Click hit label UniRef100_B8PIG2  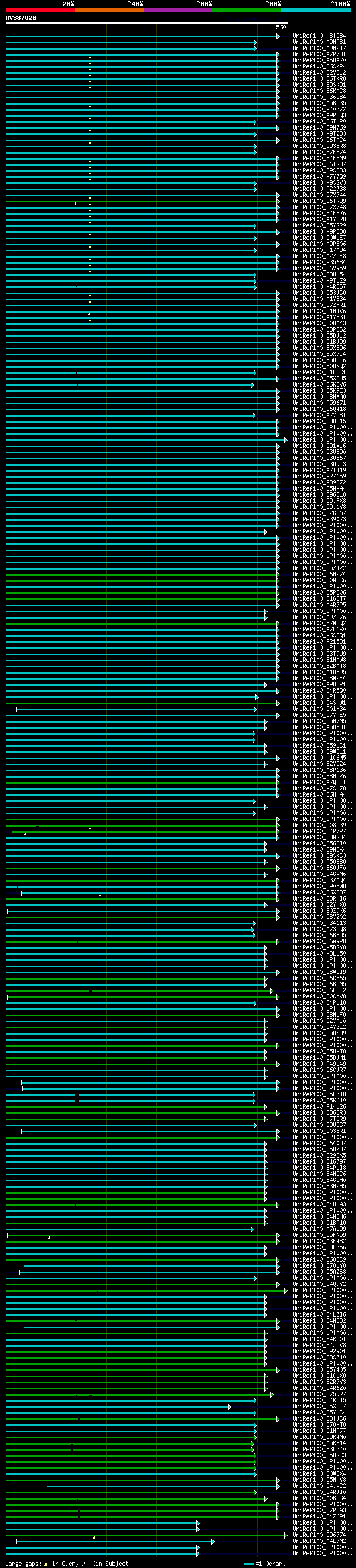click(x=319, y=329)
